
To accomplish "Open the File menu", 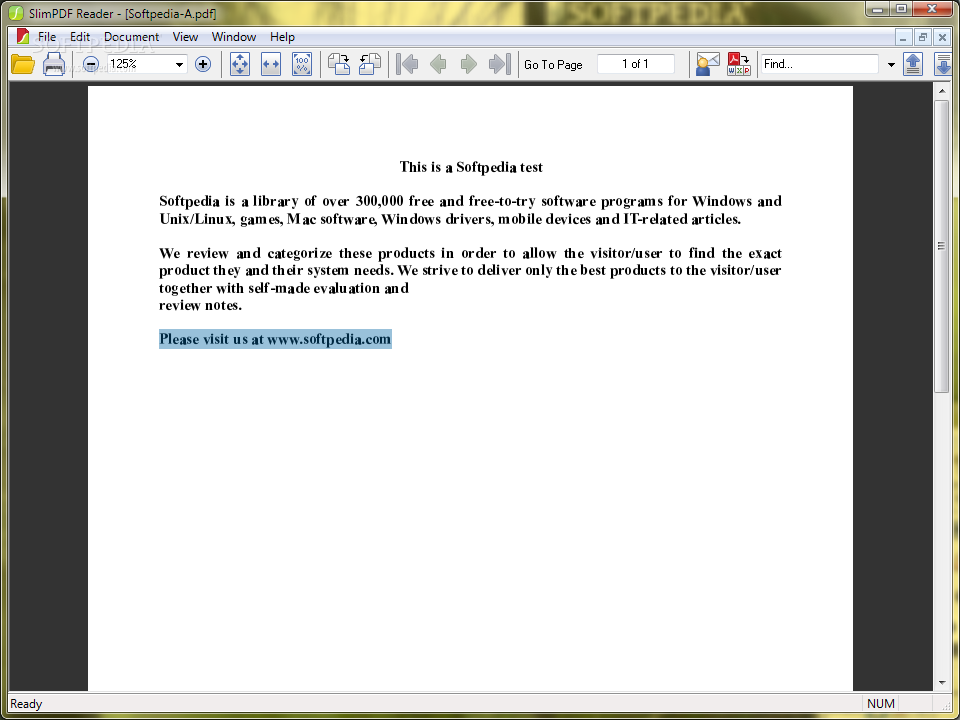I will [x=47, y=37].
